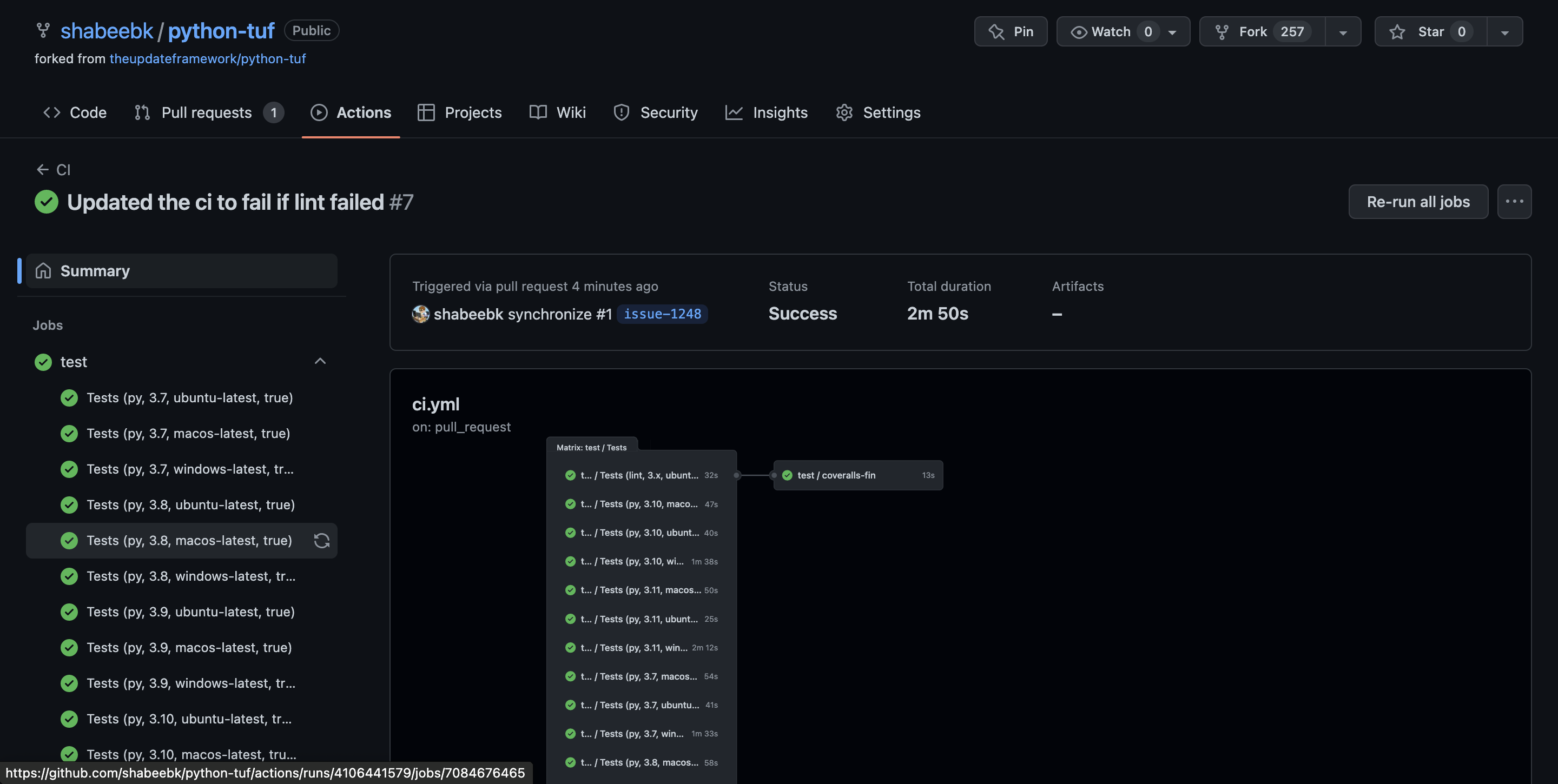1558x784 pixels.
Task: Open the Projects table tab
Action: (460, 112)
